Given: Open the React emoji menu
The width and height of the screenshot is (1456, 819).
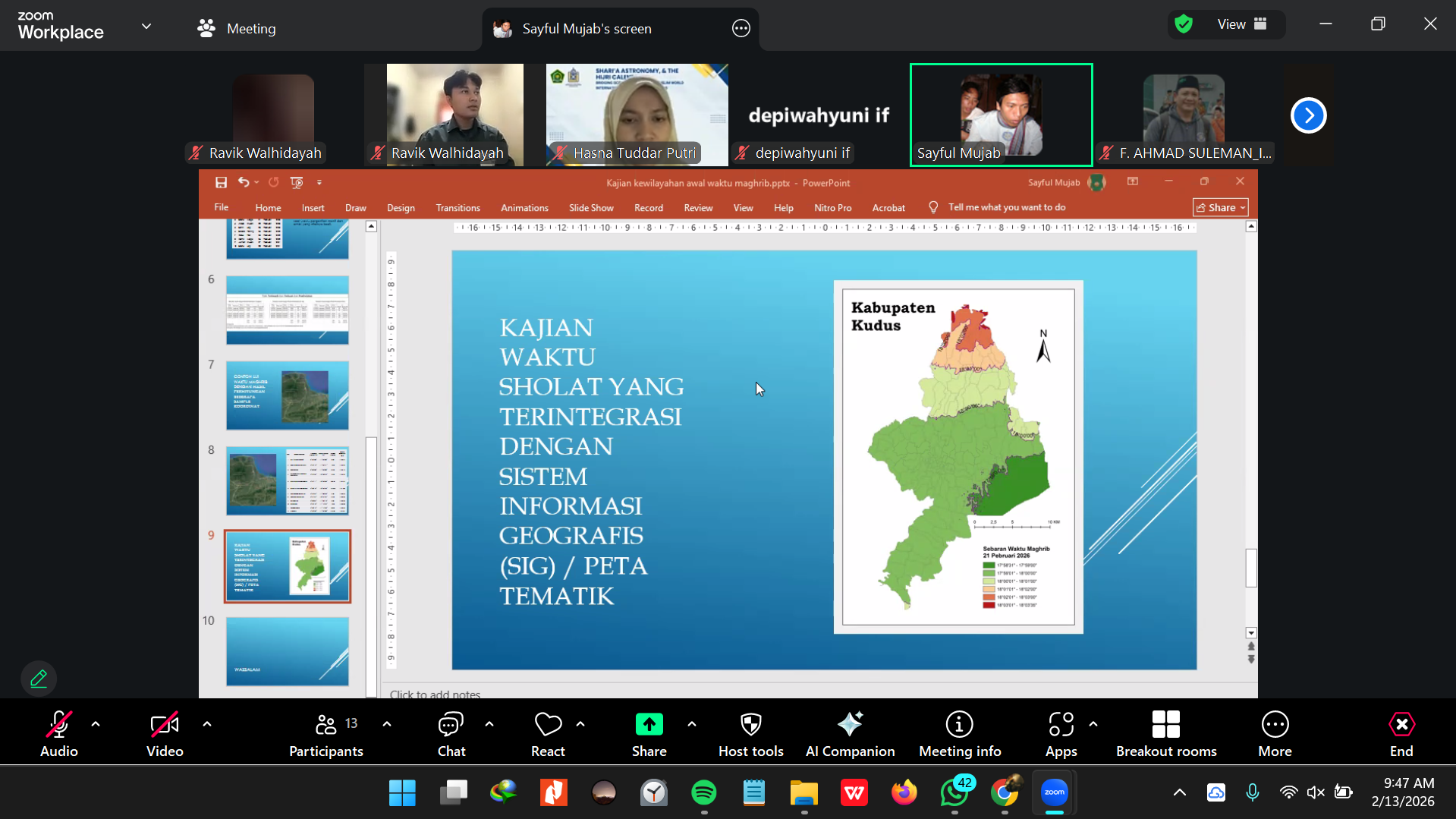Looking at the screenshot, I should pyautogui.click(x=547, y=733).
